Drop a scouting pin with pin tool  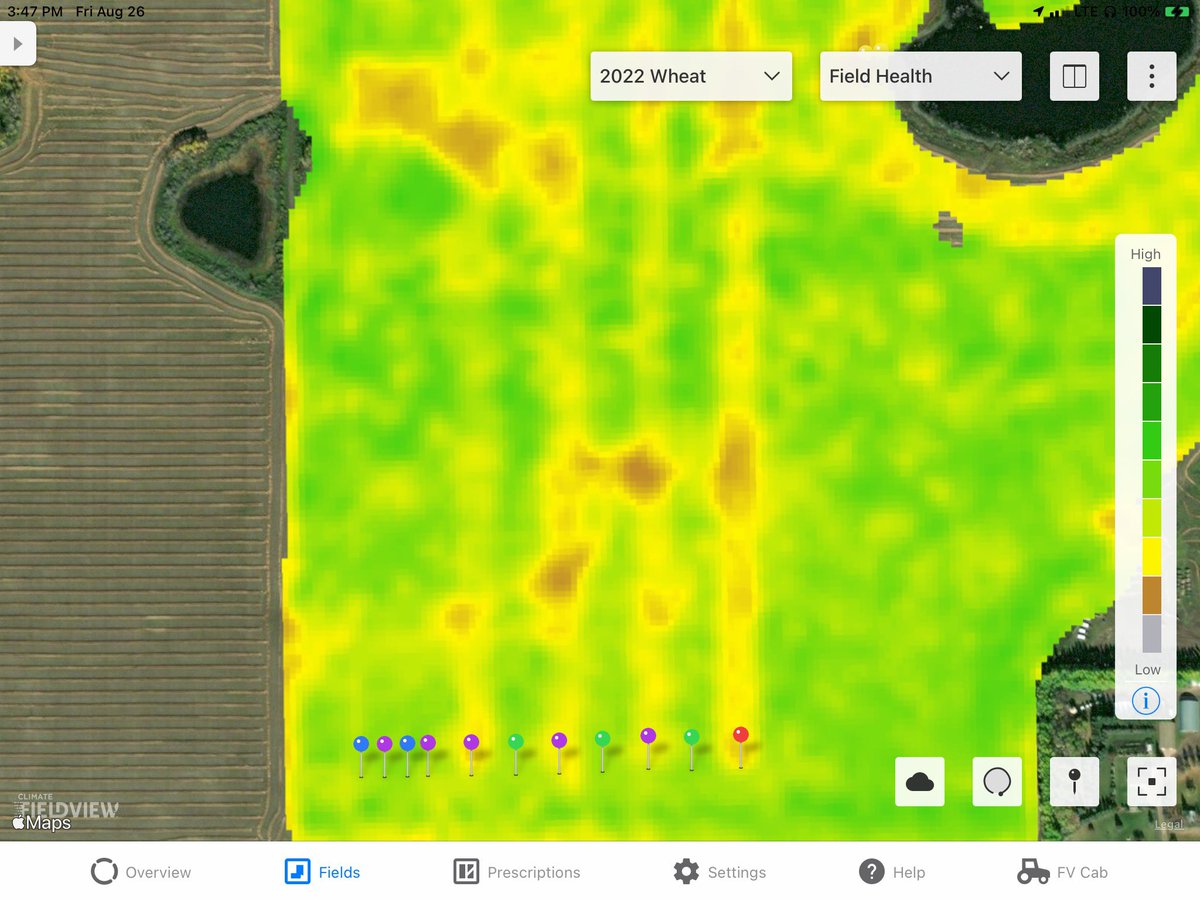(x=1074, y=782)
